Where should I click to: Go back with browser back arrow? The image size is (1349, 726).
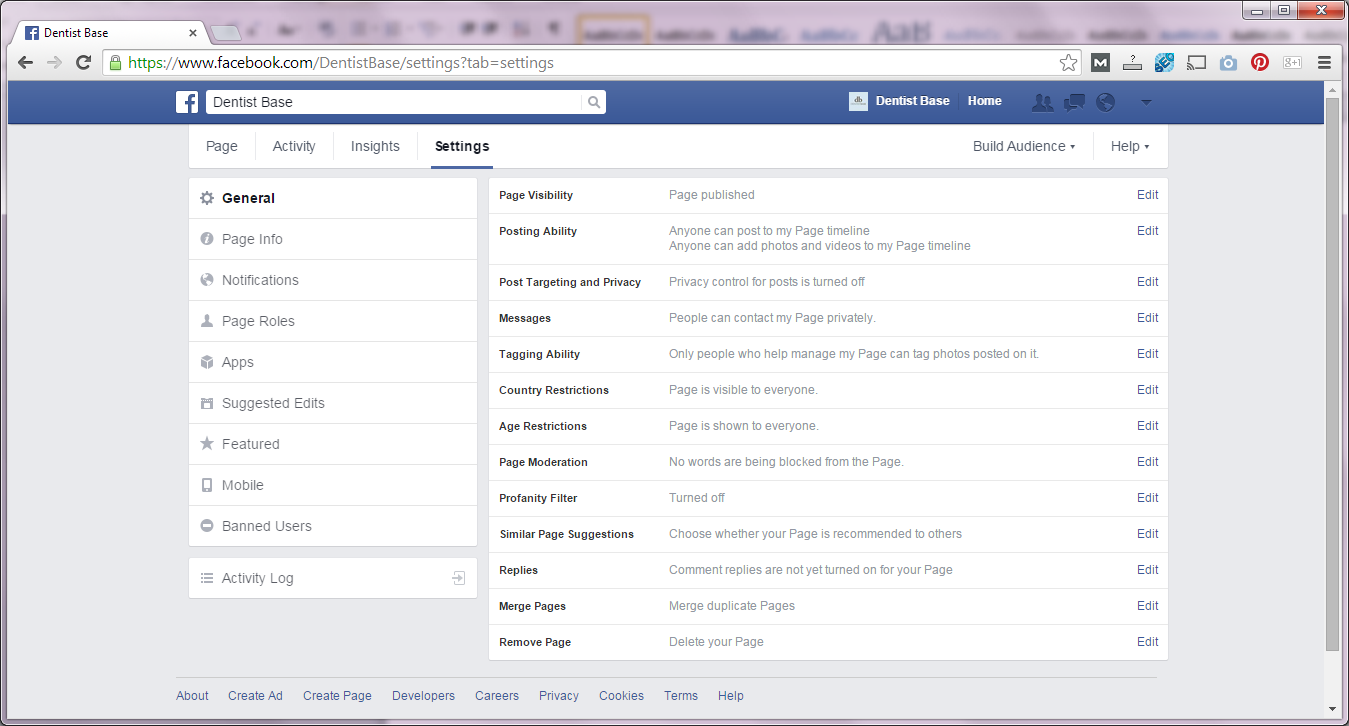click(26, 62)
